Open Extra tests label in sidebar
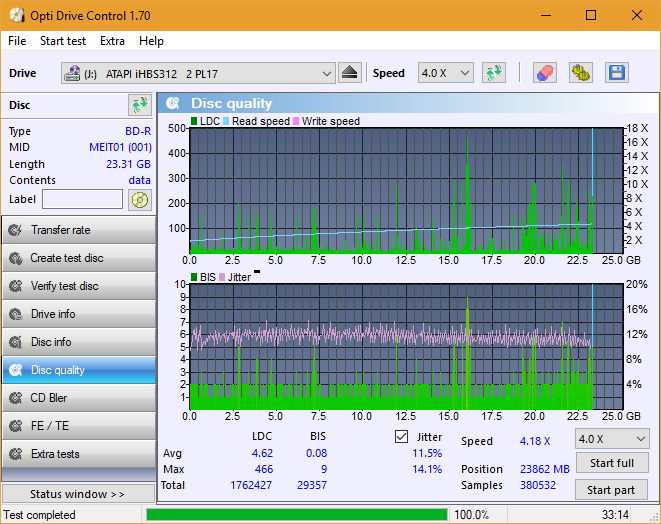The height and width of the screenshot is (524, 661). click(55, 454)
